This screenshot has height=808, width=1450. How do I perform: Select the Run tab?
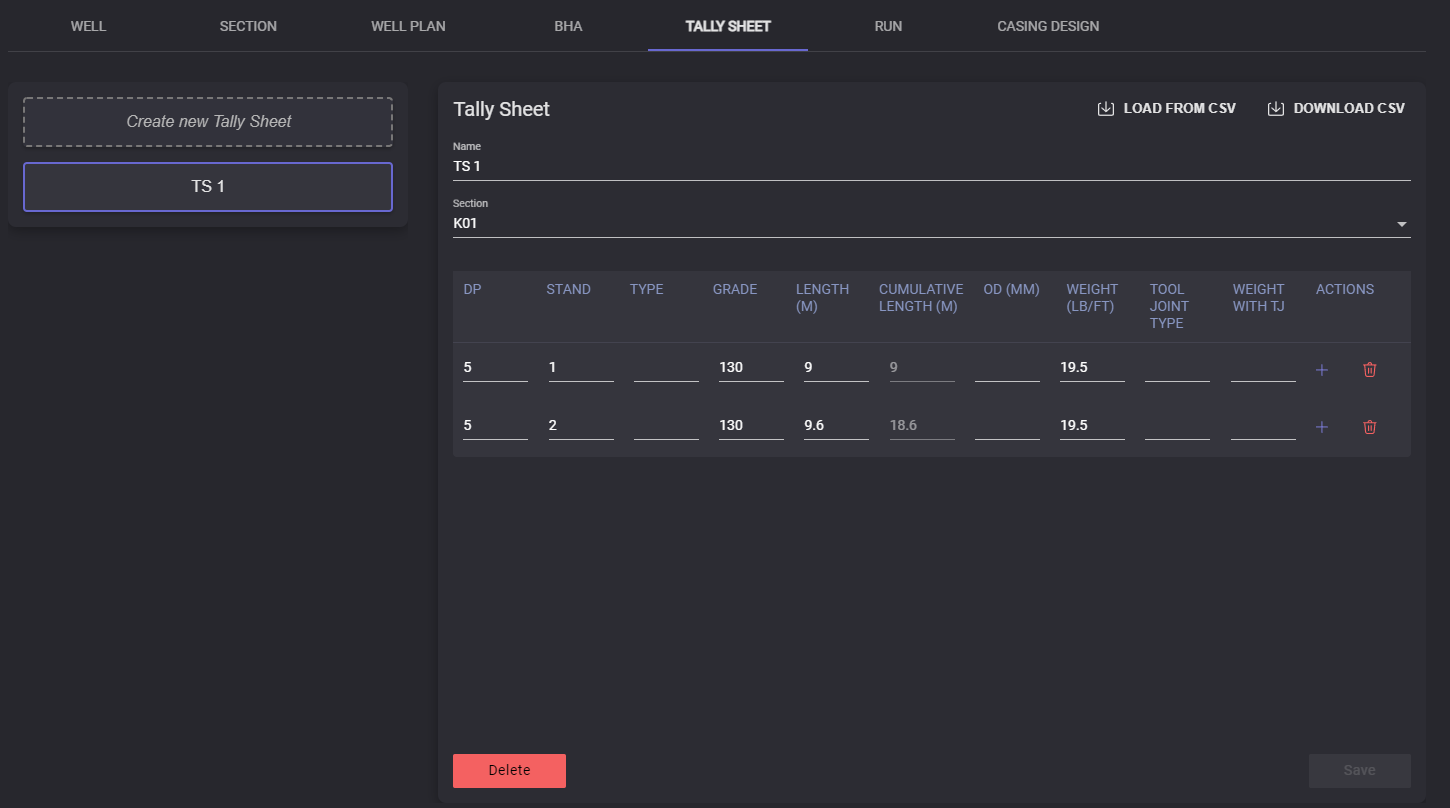pyautogui.click(x=887, y=26)
